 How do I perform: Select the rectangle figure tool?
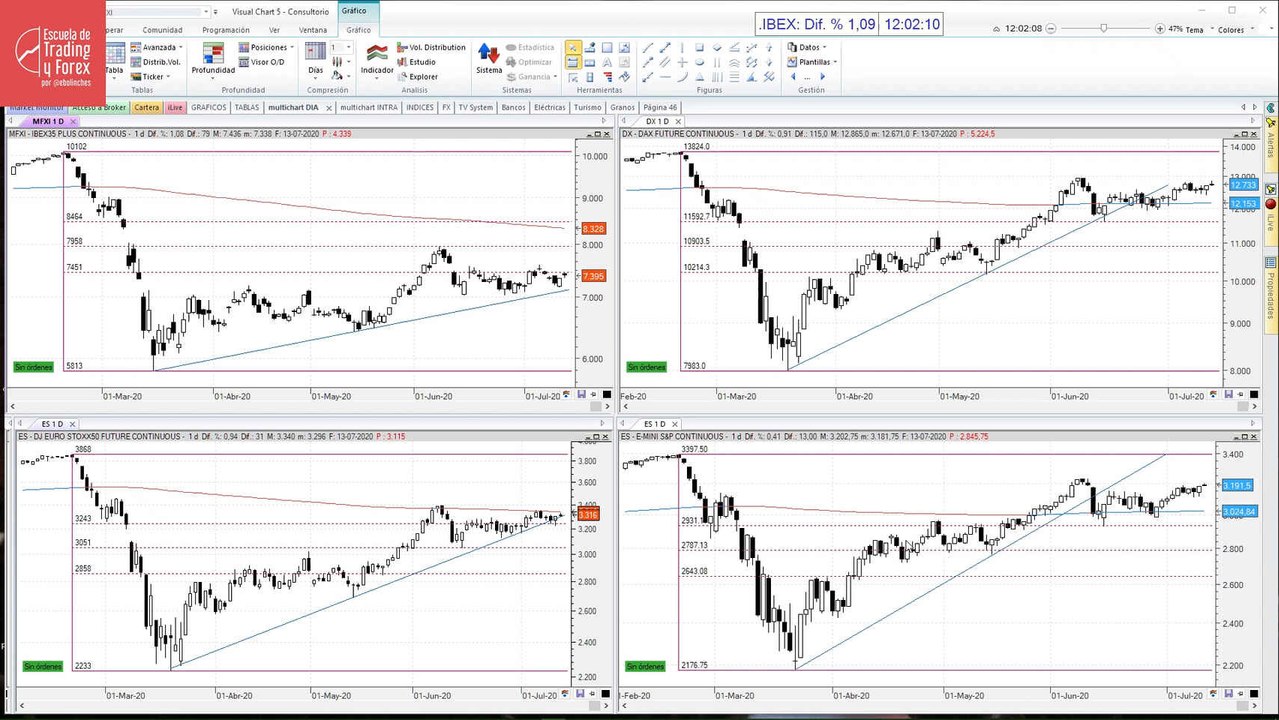click(x=699, y=47)
